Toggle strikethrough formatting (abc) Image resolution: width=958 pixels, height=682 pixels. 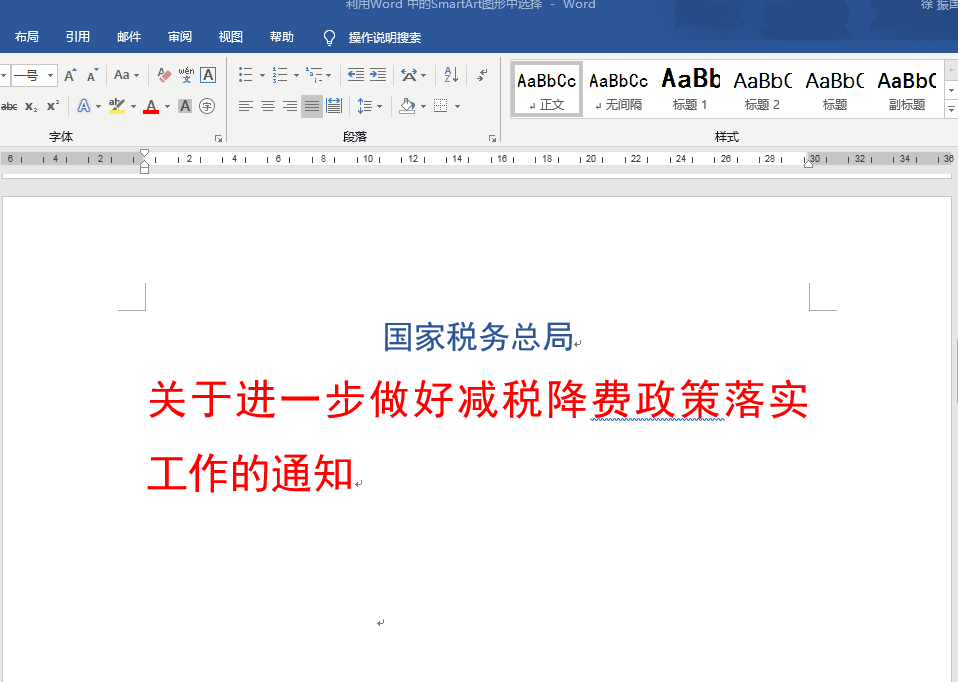coord(9,106)
